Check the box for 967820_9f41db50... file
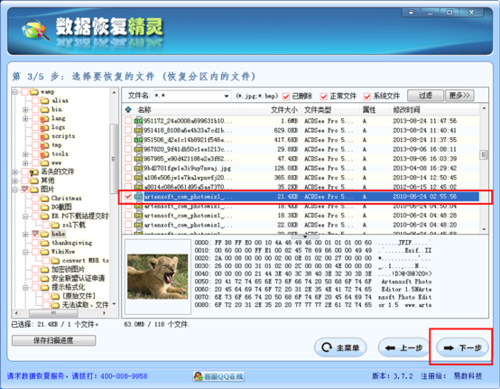Screen dimensions: 500x389 pyautogui.click(x=128, y=149)
